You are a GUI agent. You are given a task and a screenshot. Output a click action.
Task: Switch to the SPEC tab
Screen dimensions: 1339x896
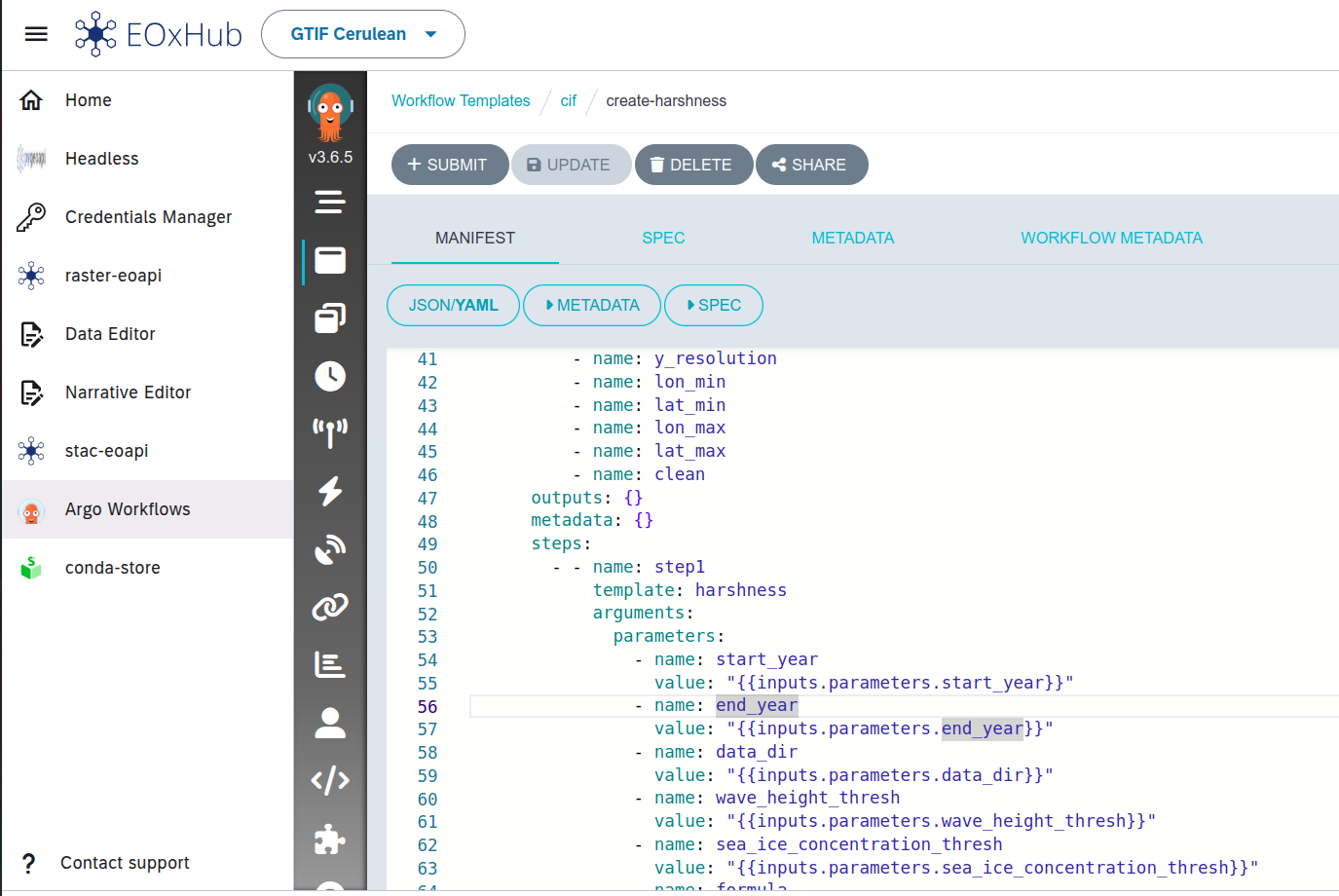(x=663, y=238)
